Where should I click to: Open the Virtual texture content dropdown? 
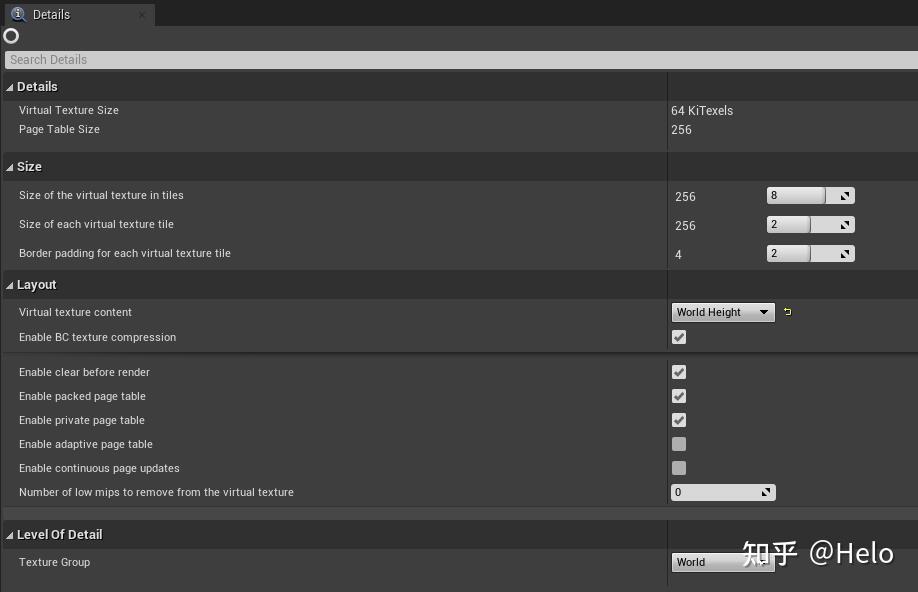pos(723,312)
